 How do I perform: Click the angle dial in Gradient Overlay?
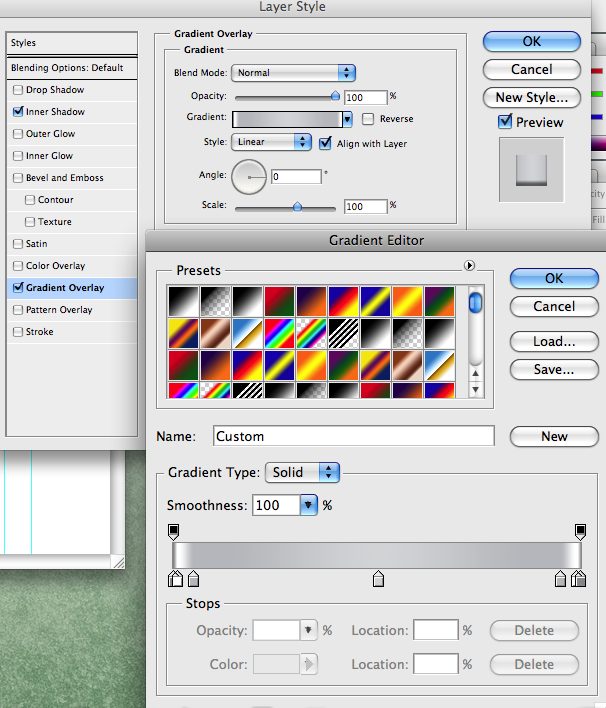coord(248,177)
